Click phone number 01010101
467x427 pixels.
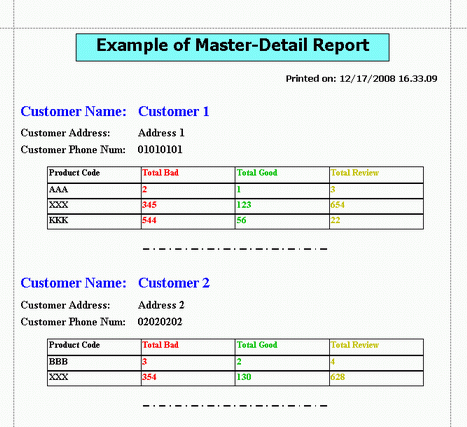point(160,149)
